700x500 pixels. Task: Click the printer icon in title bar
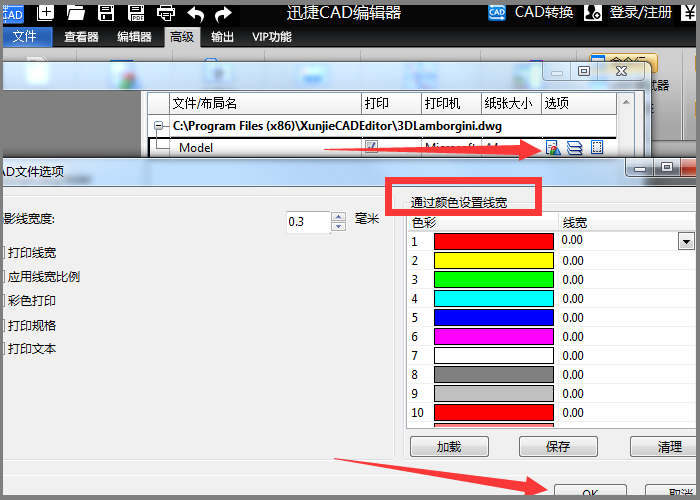pyautogui.click(x=166, y=13)
